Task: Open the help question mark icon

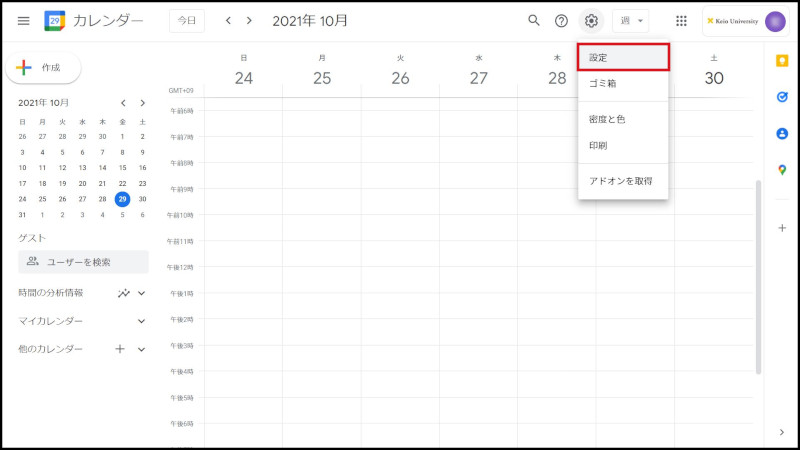Action: [561, 21]
